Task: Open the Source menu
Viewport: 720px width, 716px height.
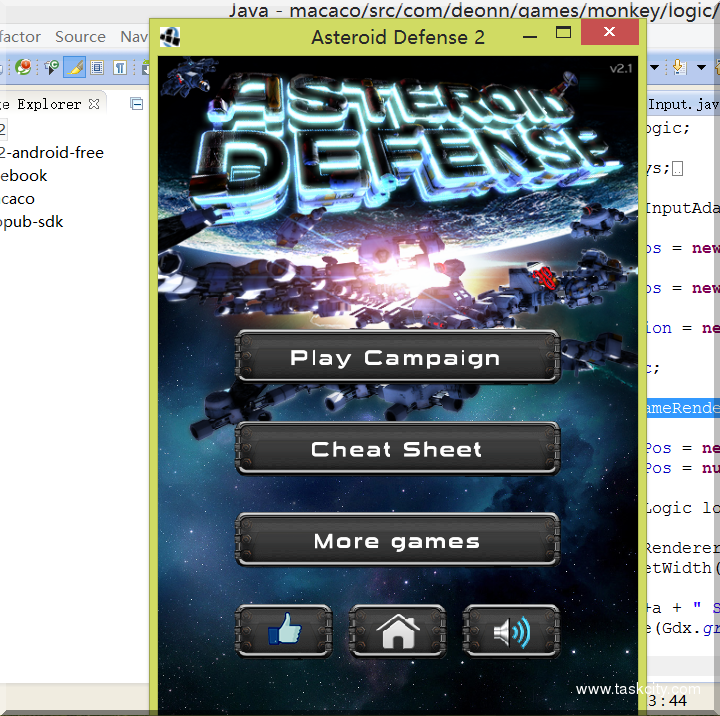Action: 80,36
